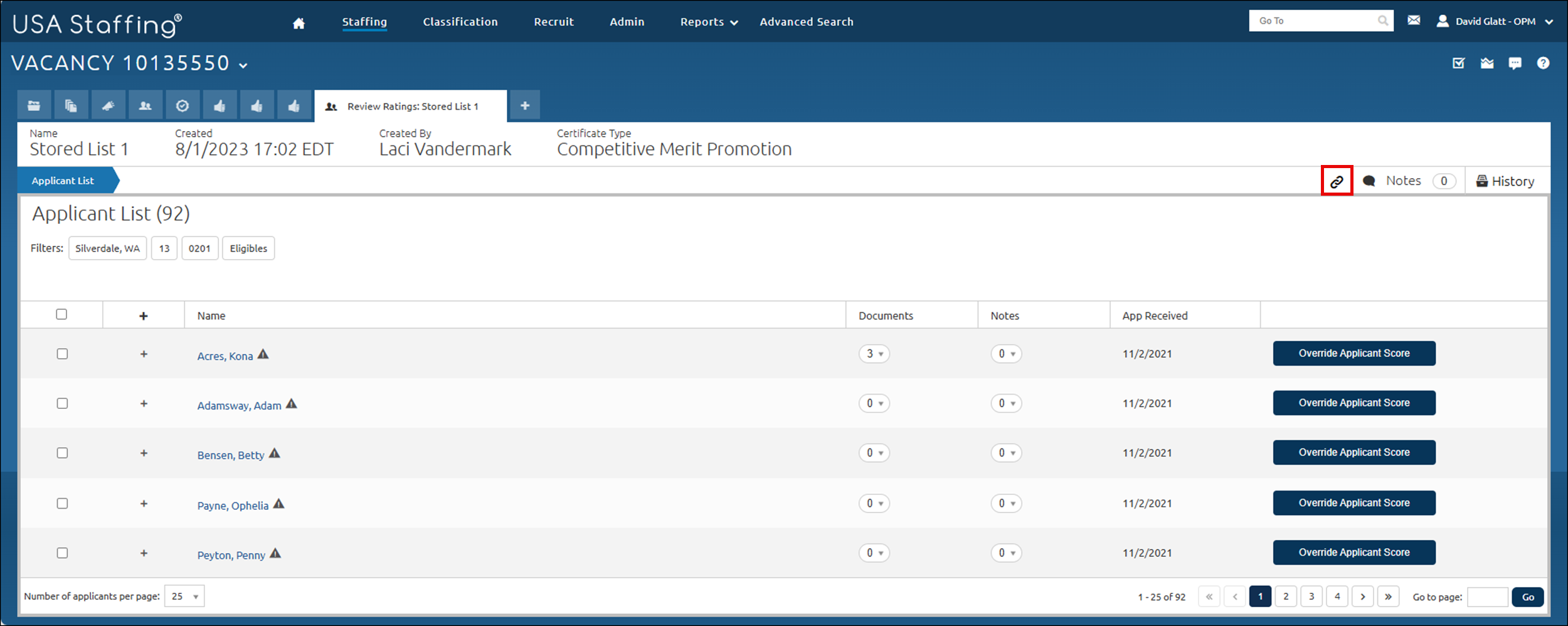The width and height of the screenshot is (1568, 626).
Task: Override Applicant Score for Bensen, Betty
Action: click(1354, 452)
